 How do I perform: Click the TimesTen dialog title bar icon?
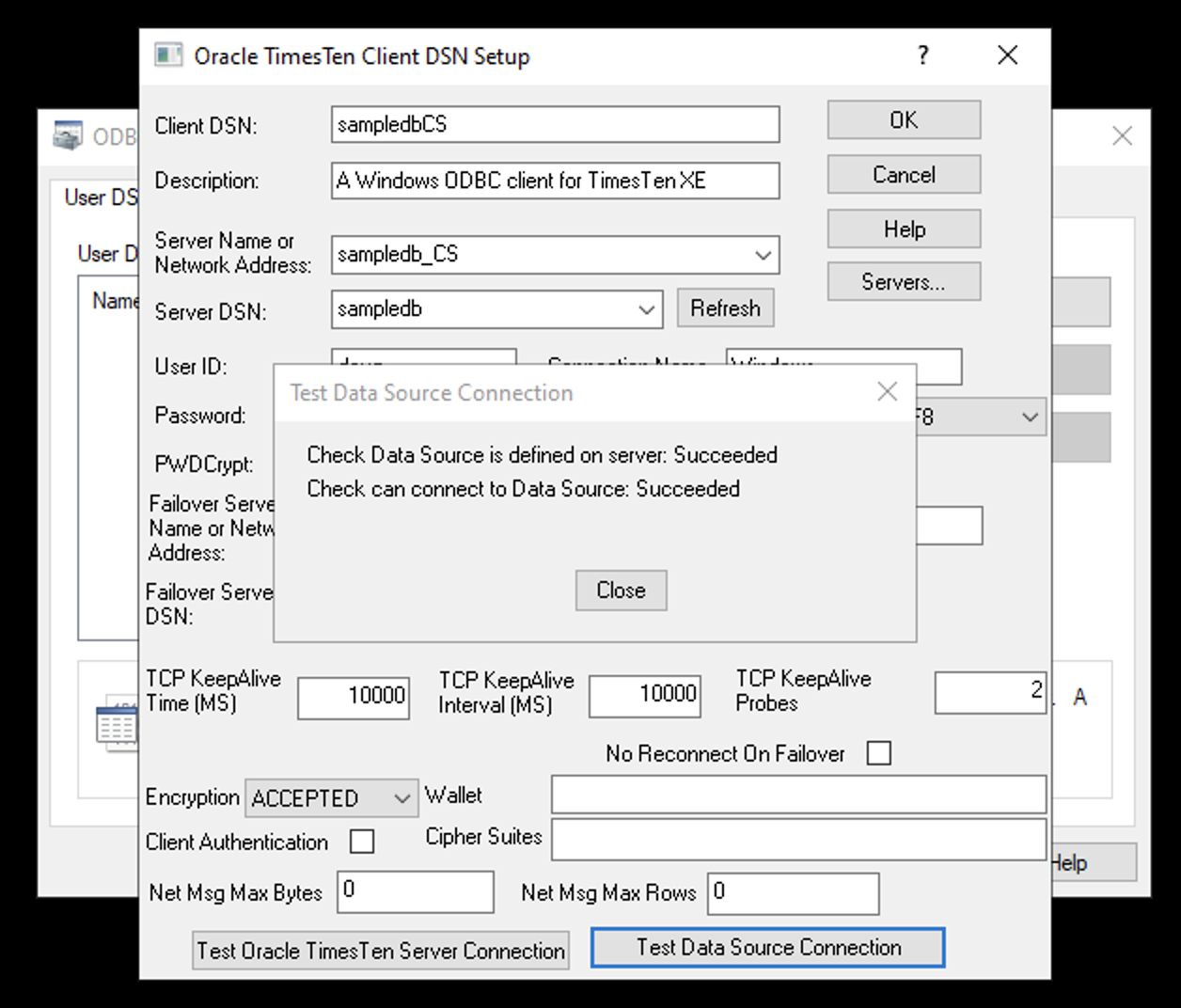pyautogui.click(x=169, y=55)
